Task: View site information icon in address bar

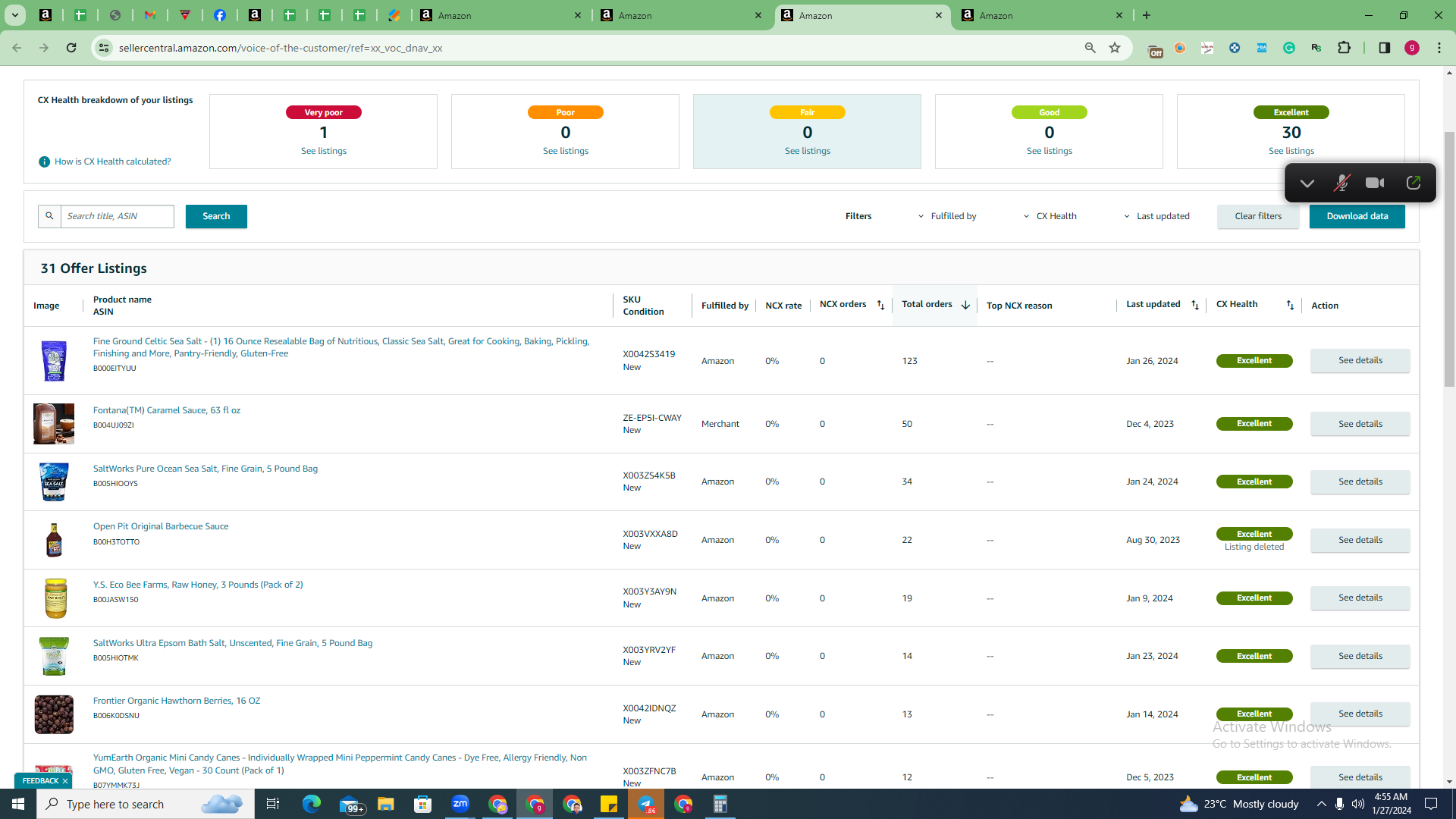Action: 104,48
